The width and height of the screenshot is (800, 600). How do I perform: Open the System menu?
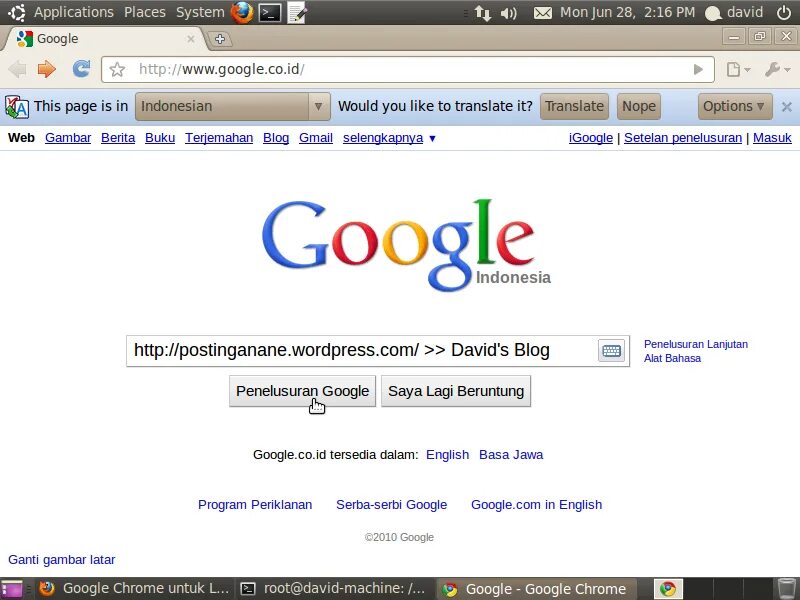coord(200,12)
